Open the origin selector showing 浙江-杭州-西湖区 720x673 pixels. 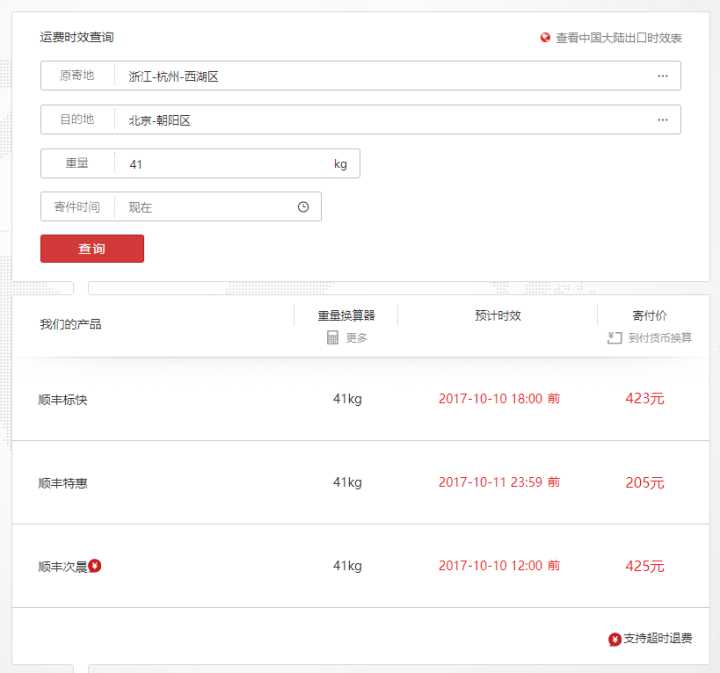[385, 76]
